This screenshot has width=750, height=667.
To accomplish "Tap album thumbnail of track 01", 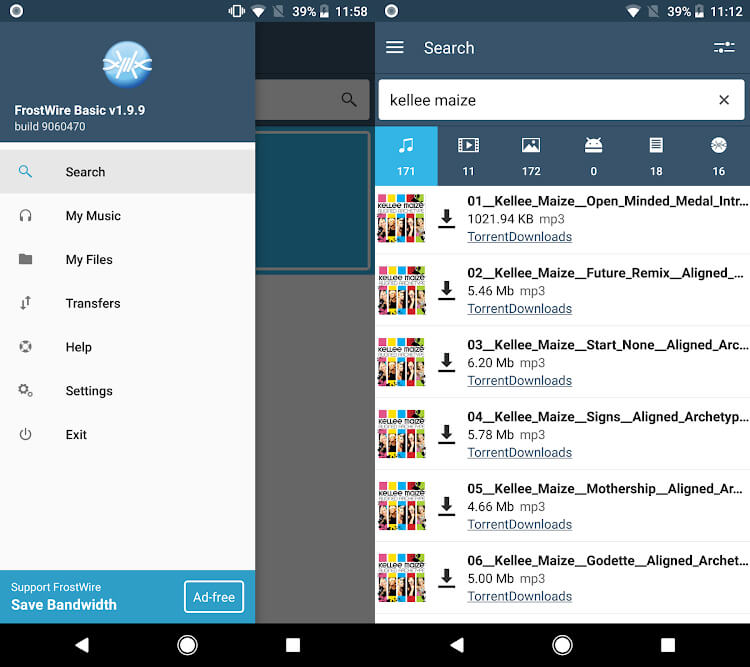I will pos(401,218).
